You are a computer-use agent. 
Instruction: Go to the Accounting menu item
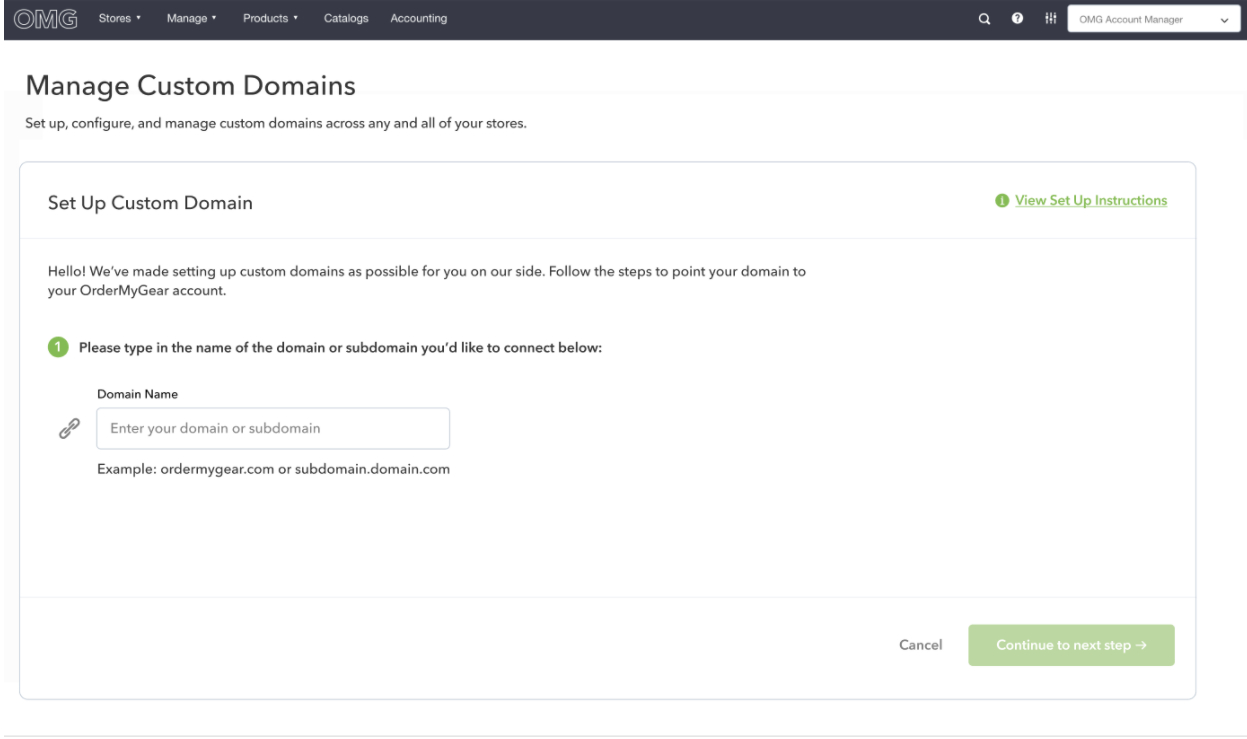coord(418,19)
